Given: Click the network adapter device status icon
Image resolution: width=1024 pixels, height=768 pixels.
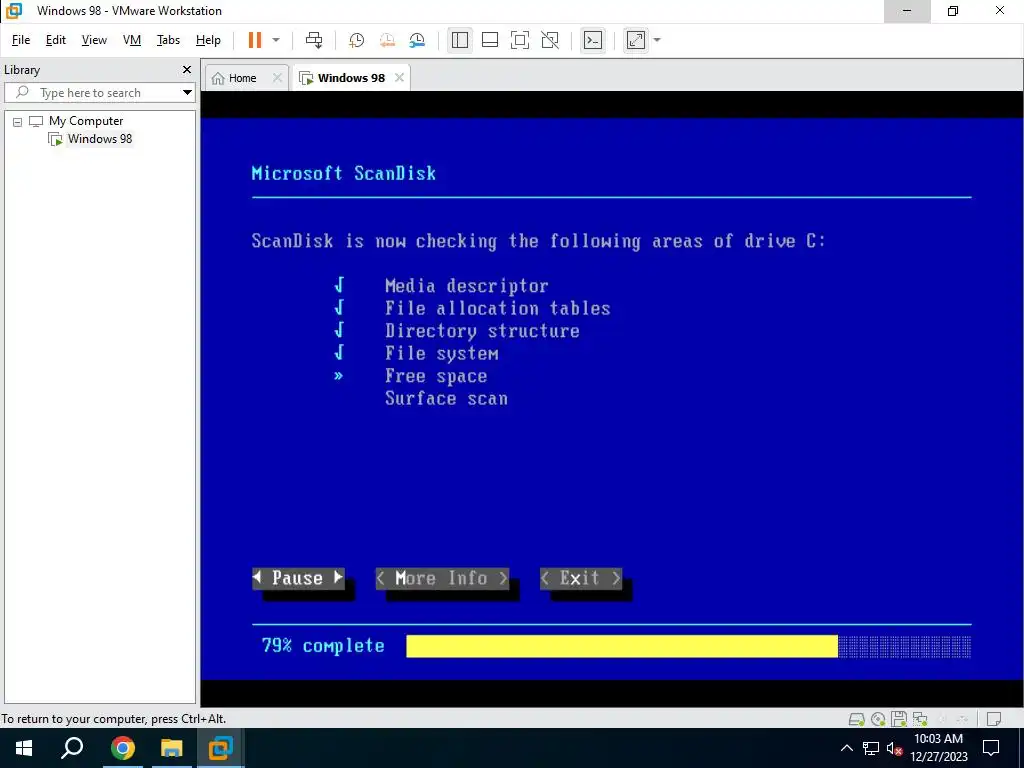Looking at the screenshot, I should click(x=920, y=719).
